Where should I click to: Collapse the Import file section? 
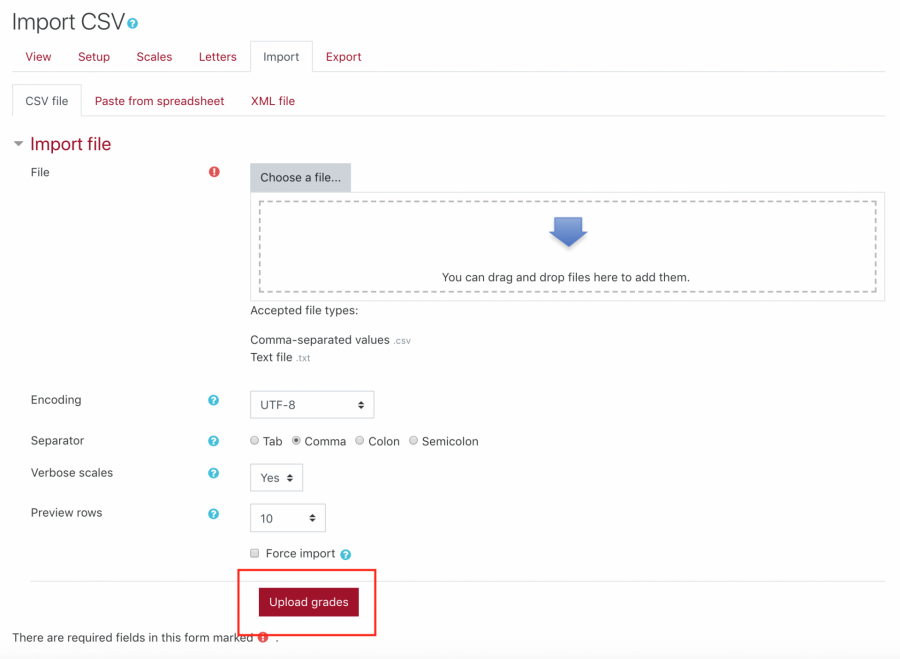click(x=18, y=144)
